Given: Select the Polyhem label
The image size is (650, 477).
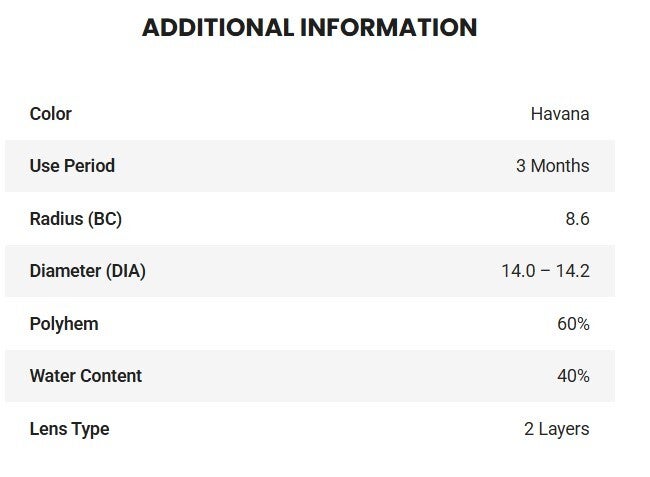Looking at the screenshot, I should [x=64, y=324].
